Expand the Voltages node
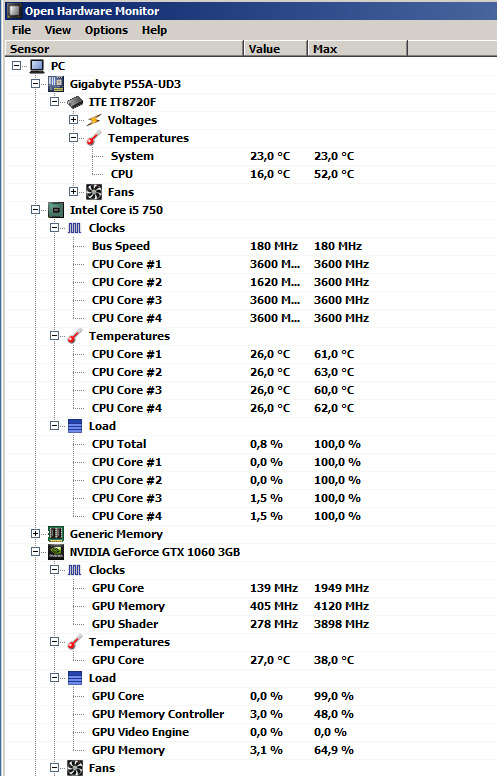 73,120
